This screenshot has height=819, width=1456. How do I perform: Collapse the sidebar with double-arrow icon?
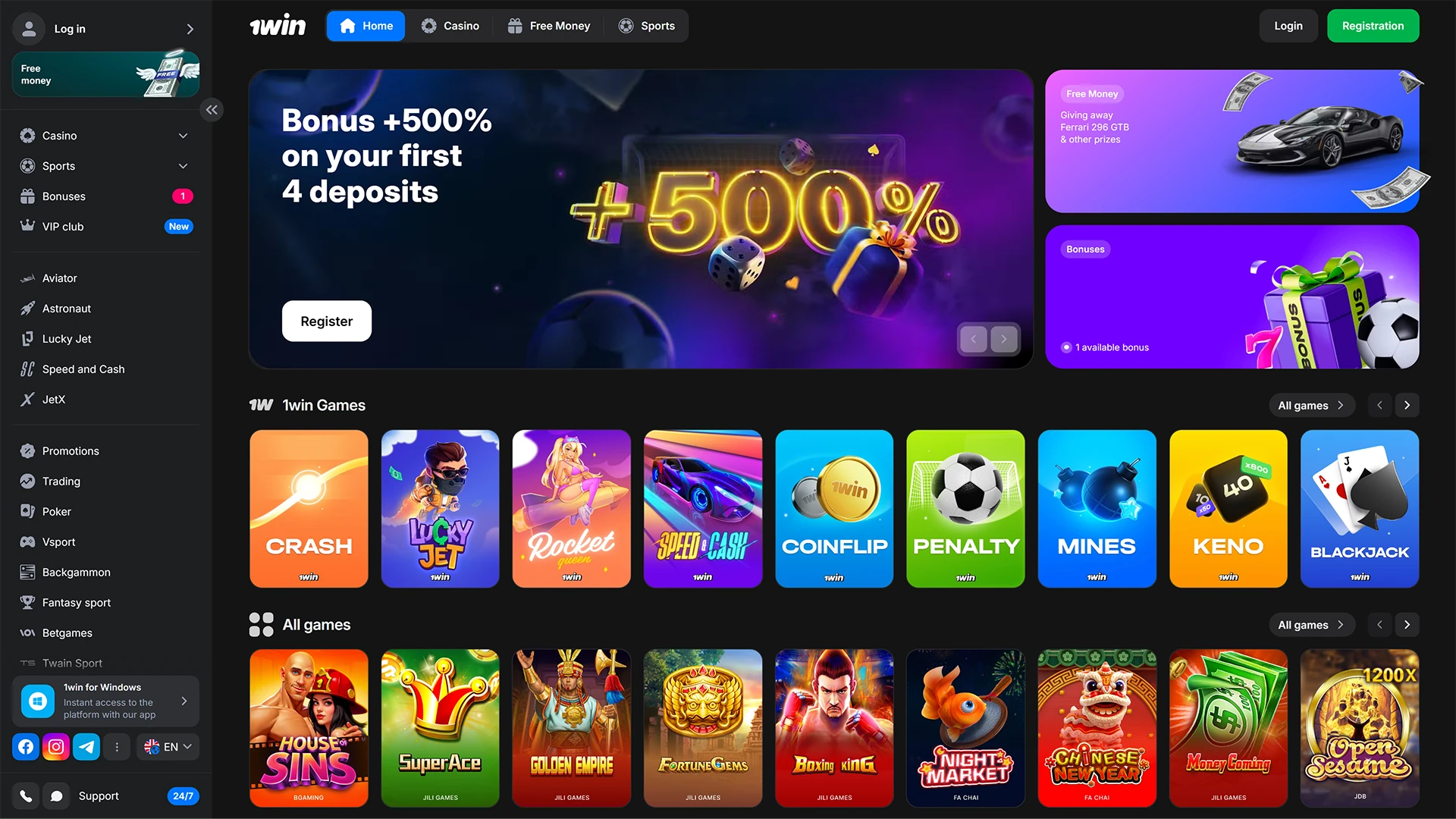pos(212,110)
